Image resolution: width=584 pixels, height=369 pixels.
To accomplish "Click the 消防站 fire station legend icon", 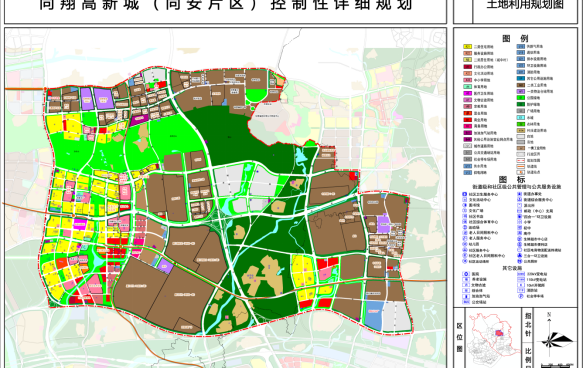I will click(x=520, y=290).
